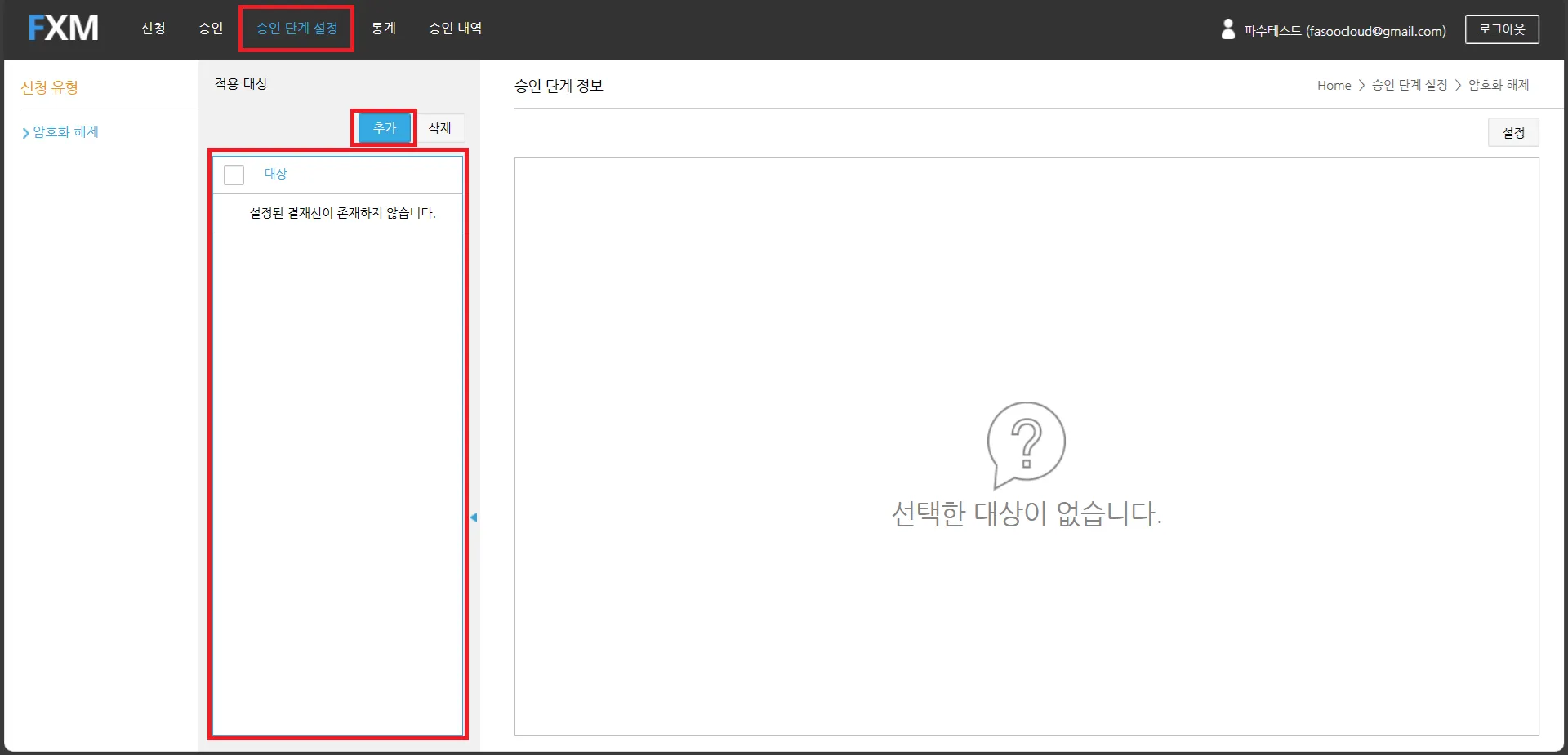Click the 로그아웃 button
Image resolution: width=1568 pixels, height=755 pixels.
[1502, 29]
